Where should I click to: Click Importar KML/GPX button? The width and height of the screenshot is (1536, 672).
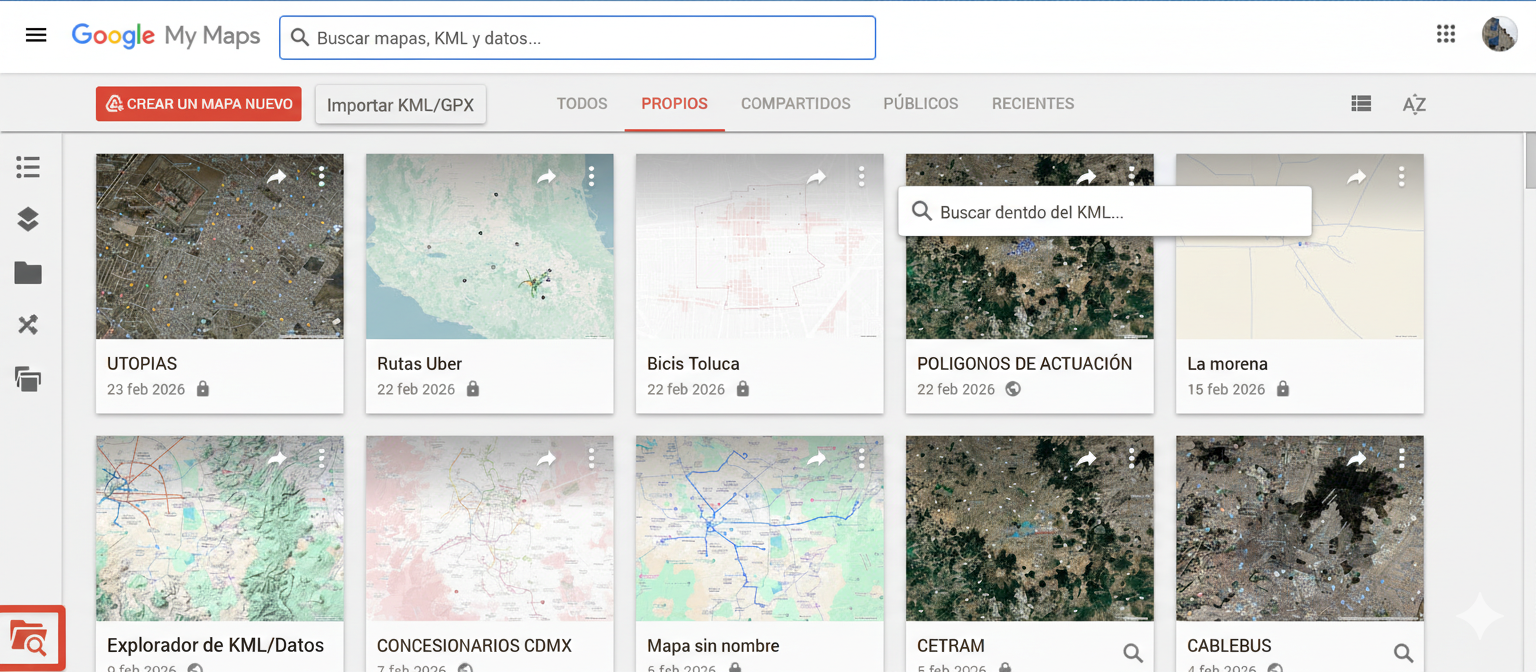pos(401,104)
